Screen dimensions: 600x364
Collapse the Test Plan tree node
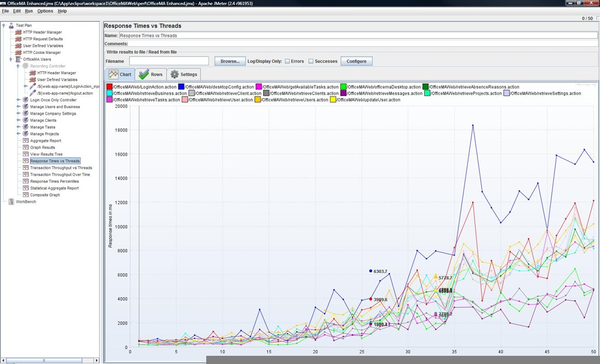(4, 25)
